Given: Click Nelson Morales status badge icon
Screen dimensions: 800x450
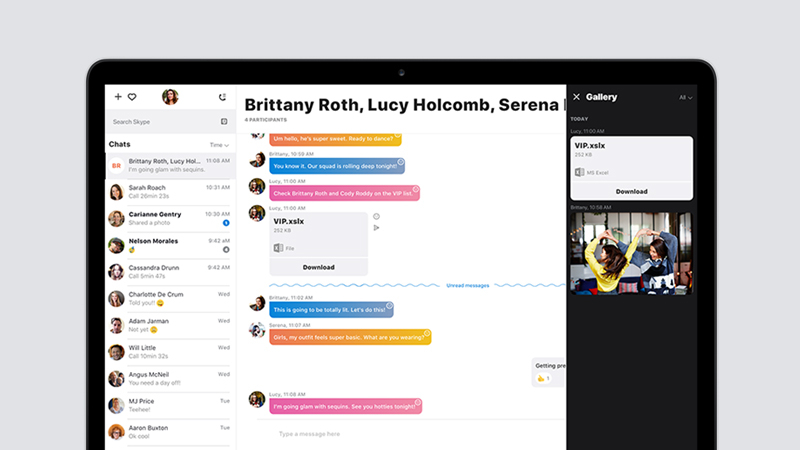Looking at the screenshot, I should 226,249.
